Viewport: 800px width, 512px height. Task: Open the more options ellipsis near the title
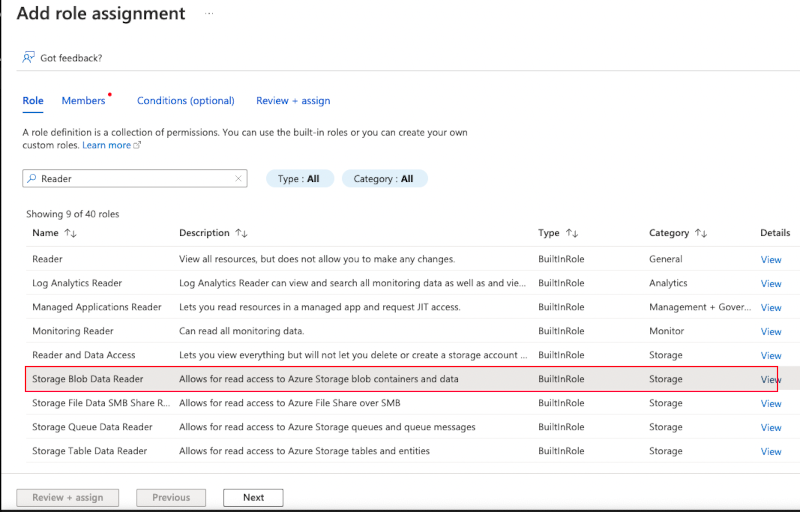209,14
